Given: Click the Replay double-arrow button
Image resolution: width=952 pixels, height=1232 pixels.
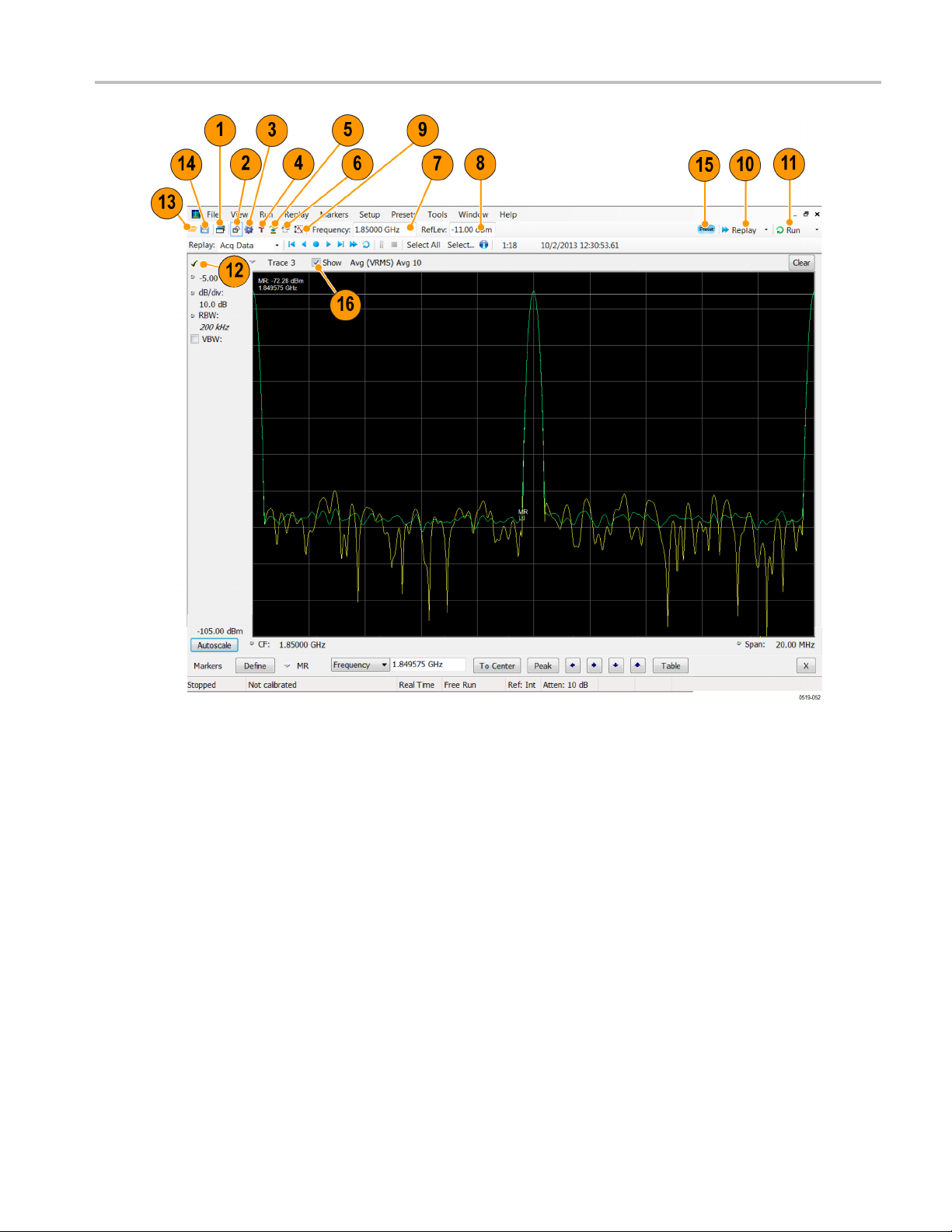Looking at the screenshot, I should (x=739, y=230).
